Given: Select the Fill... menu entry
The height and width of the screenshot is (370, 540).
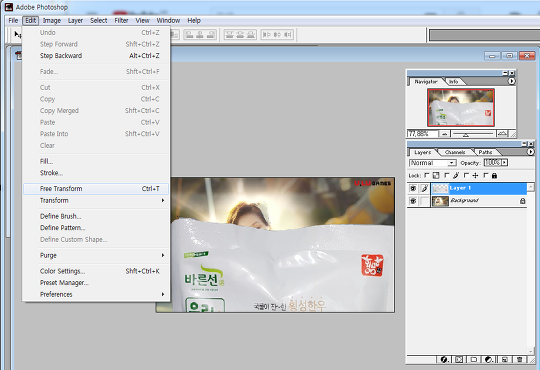Looking at the screenshot, I should pyautogui.click(x=96, y=161).
